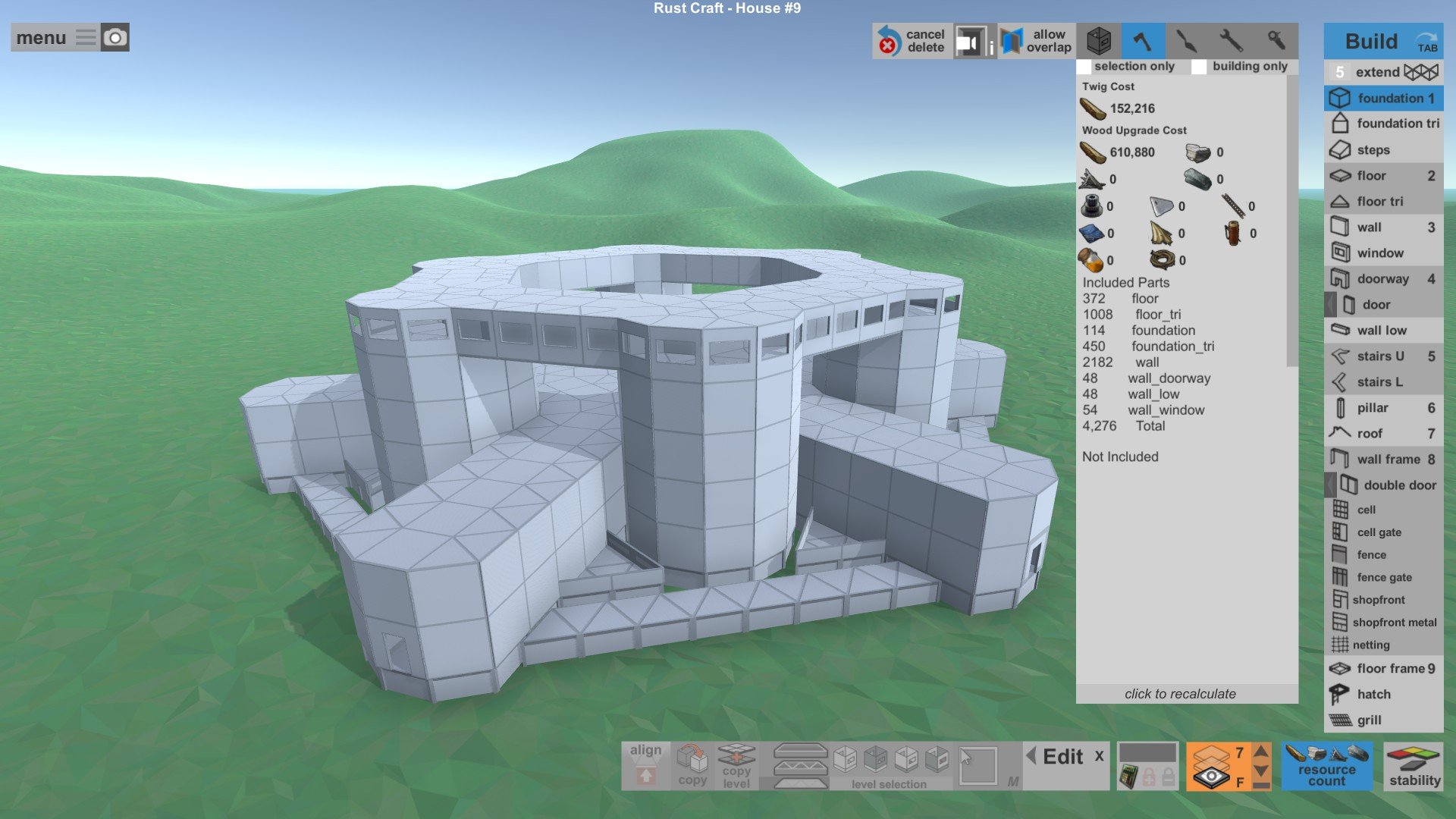
Task: Toggle allow overlap option
Action: (1036, 41)
